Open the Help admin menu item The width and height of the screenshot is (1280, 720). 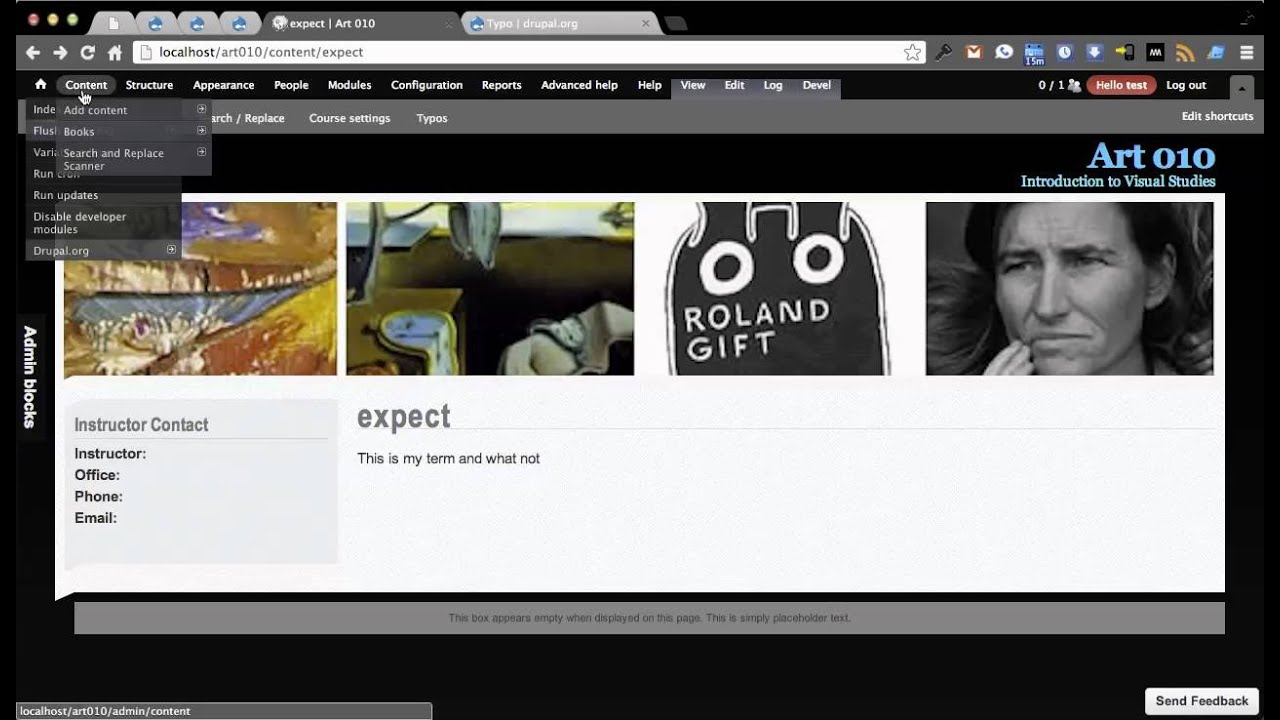(x=649, y=85)
